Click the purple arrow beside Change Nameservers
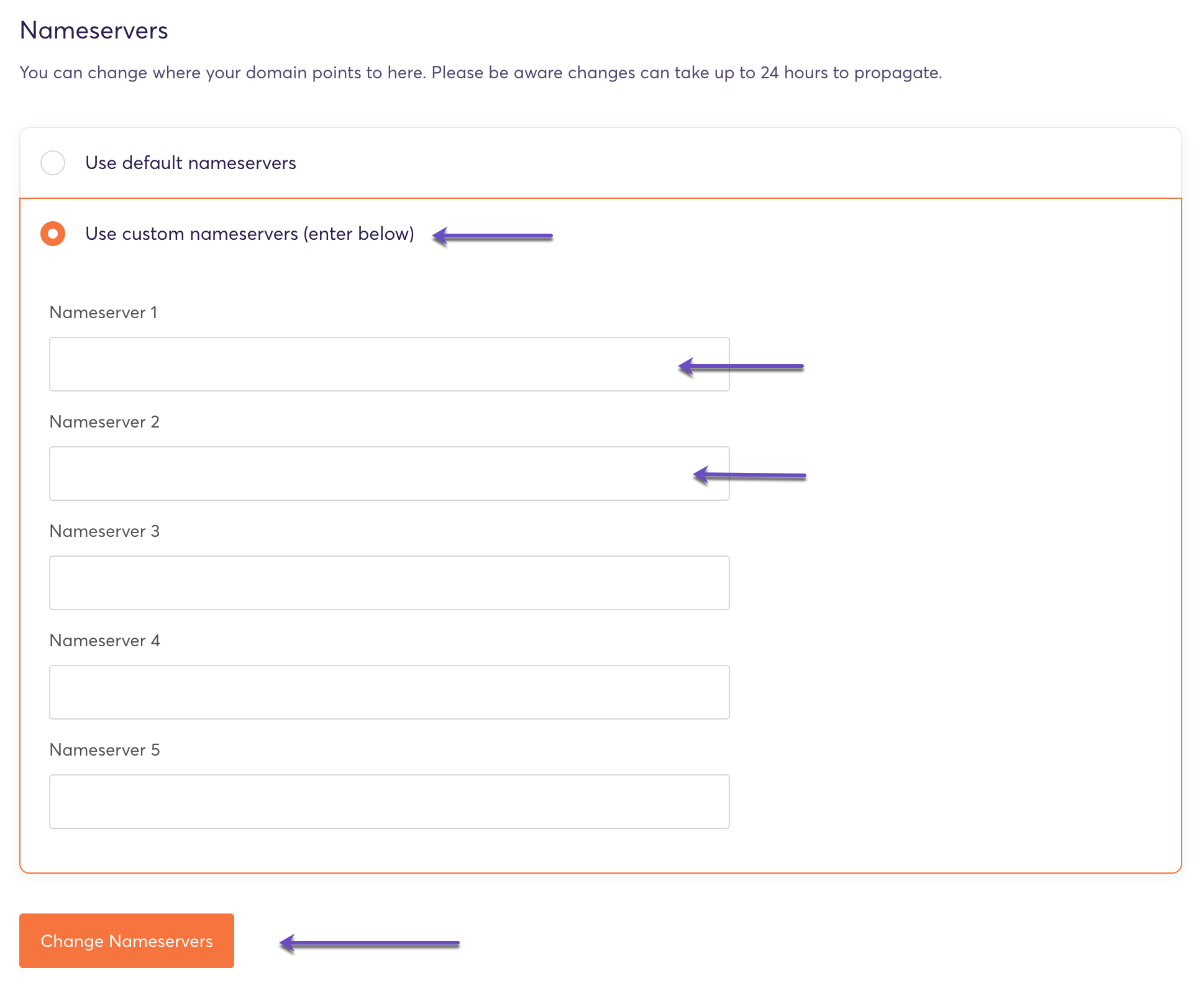Image resolution: width=1204 pixels, height=993 pixels. pyautogui.click(x=369, y=943)
